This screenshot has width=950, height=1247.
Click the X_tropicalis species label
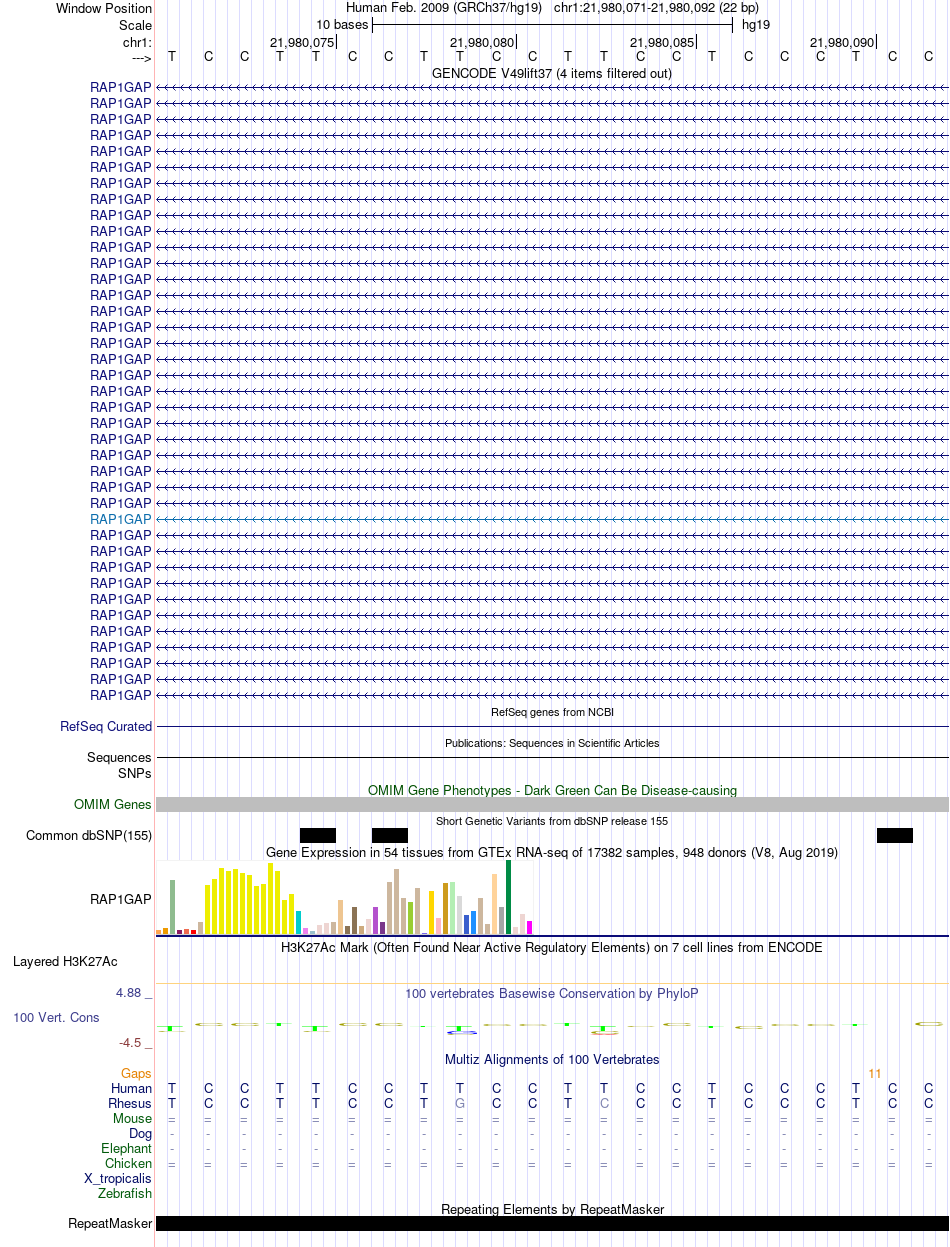(x=118, y=1178)
